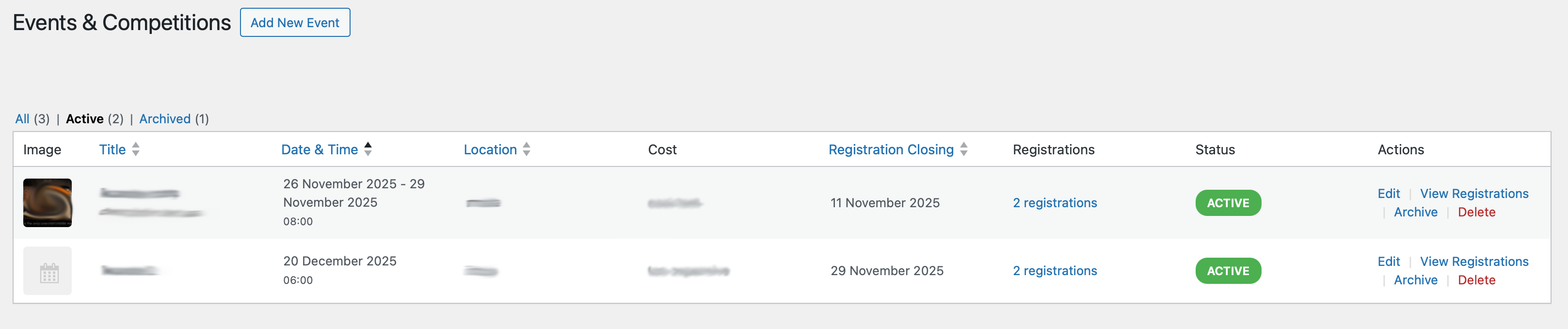Click the calendar placeholder icon for December event
The height and width of the screenshot is (329, 1568).
(x=48, y=271)
